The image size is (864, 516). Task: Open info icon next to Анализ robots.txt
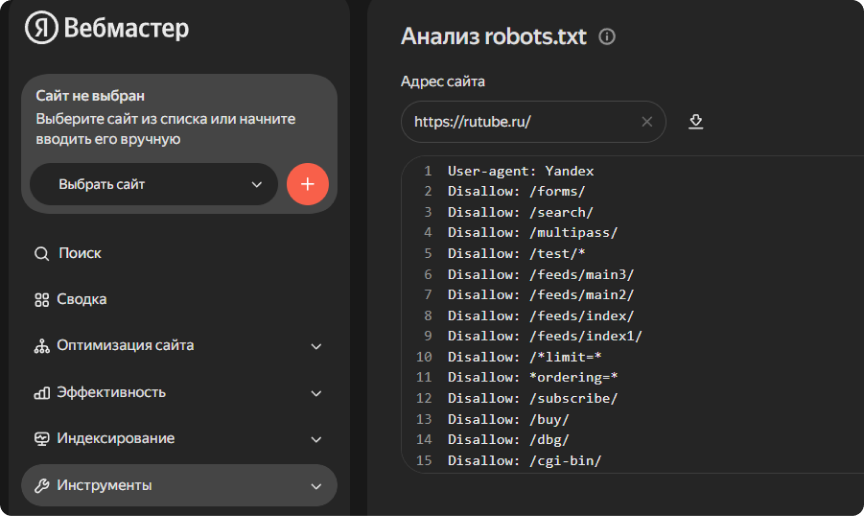(607, 36)
